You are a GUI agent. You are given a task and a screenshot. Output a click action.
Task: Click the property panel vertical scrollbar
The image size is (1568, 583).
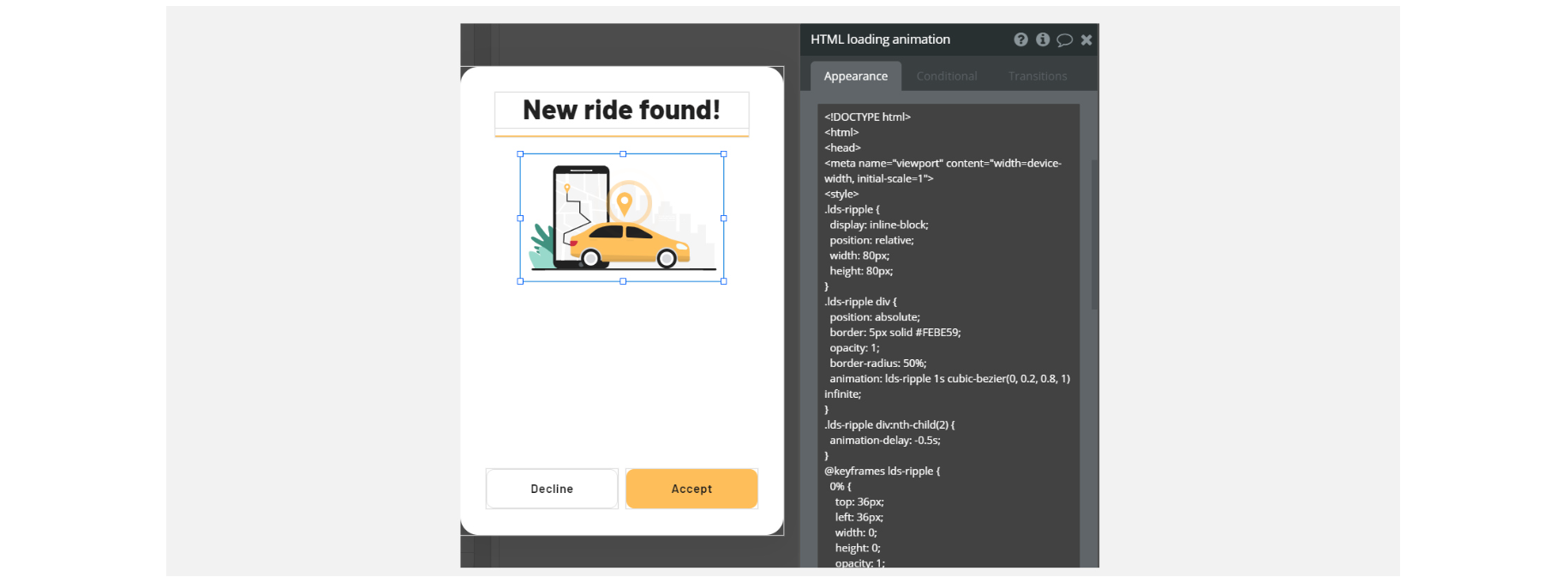click(x=1094, y=235)
